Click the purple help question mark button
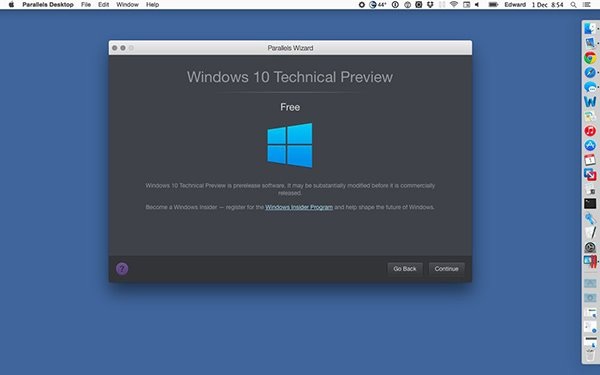 click(122, 269)
